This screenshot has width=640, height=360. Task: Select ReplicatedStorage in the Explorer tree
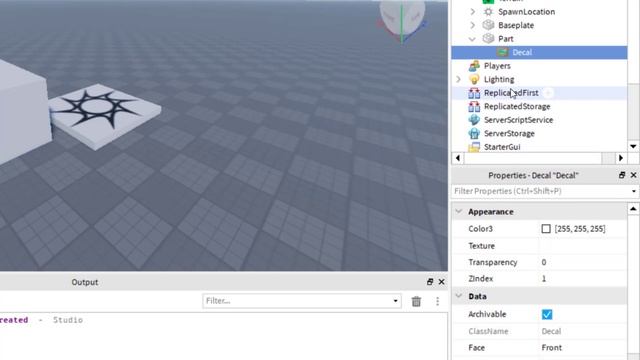click(517, 107)
